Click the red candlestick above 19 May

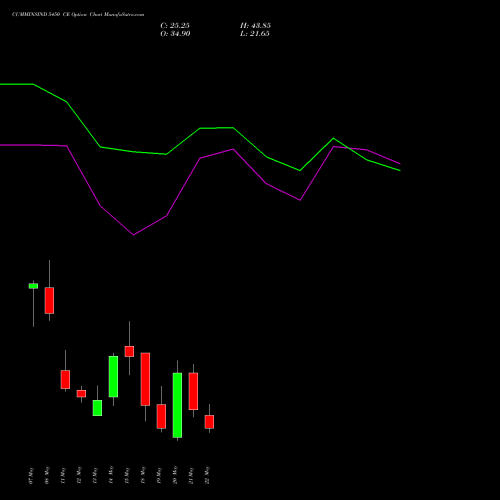pos(161,416)
